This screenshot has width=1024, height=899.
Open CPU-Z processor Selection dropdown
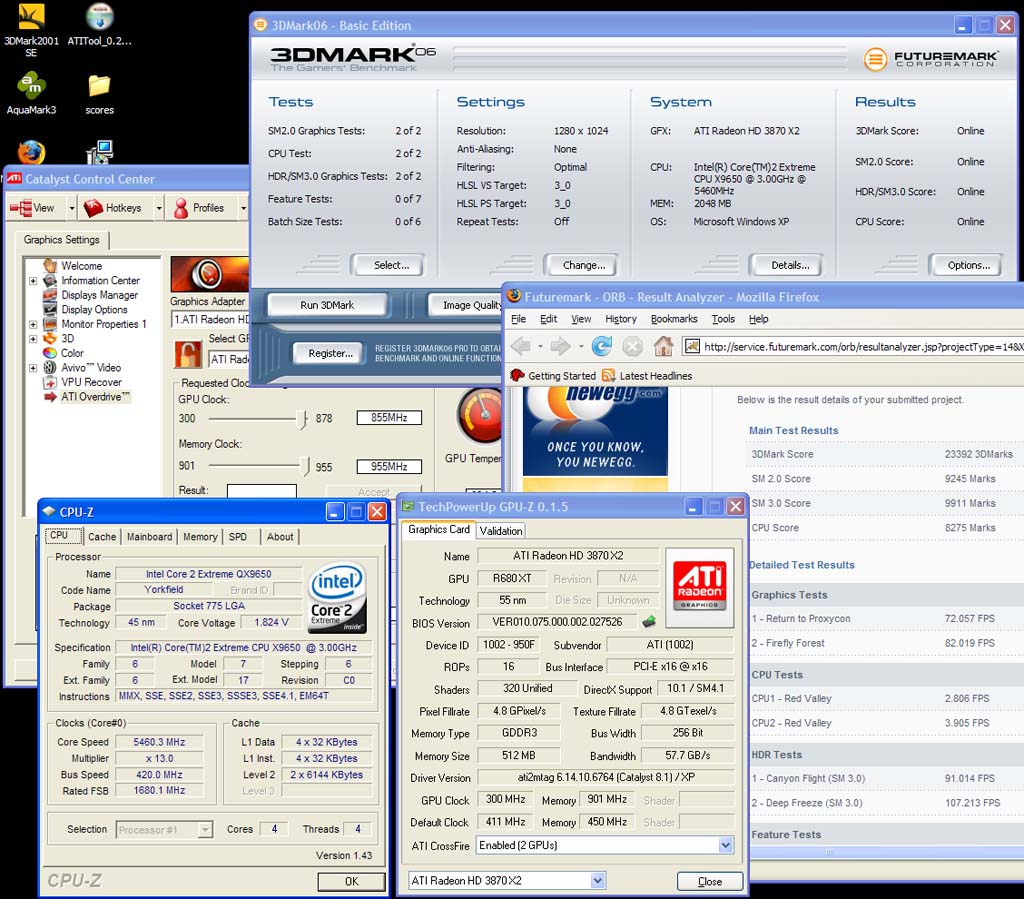click(x=205, y=830)
